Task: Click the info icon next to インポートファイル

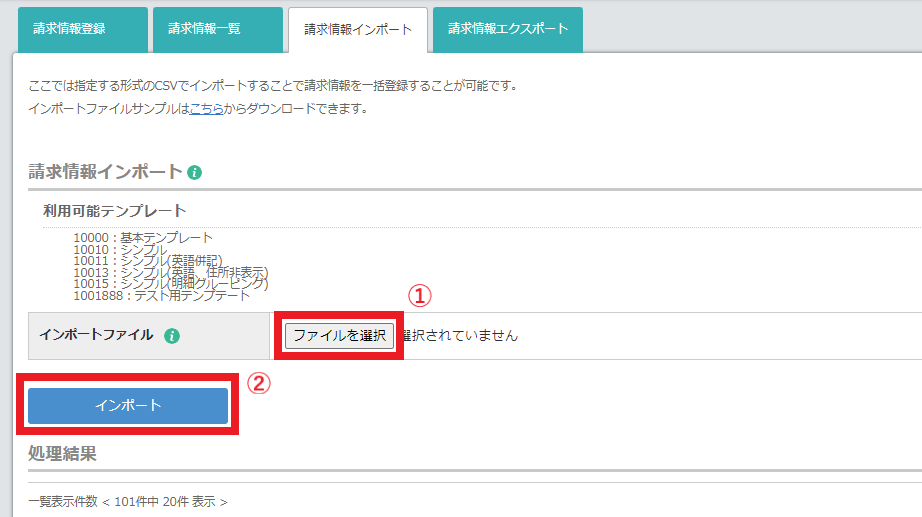Action: click(x=172, y=336)
